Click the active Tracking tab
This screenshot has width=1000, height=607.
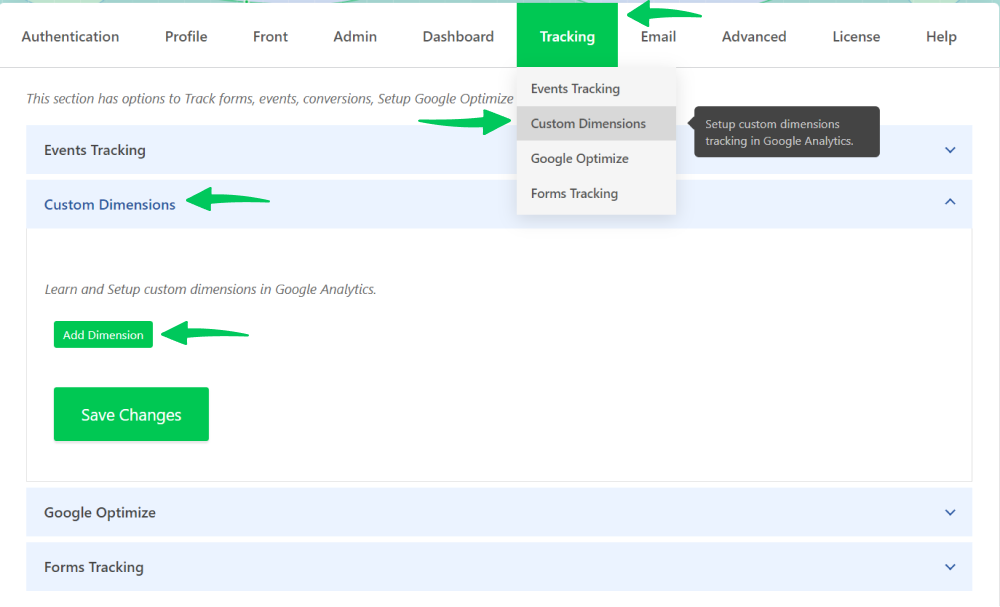(567, 37)
